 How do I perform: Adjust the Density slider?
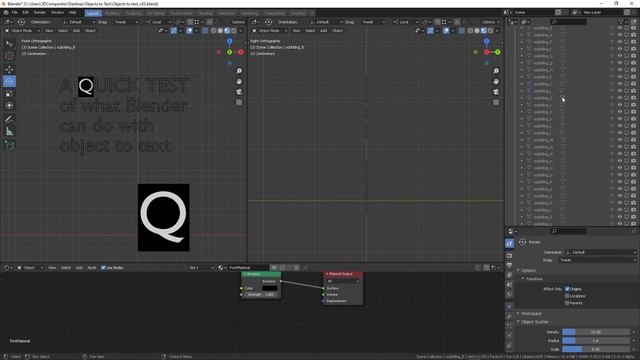tap(596, 332)
